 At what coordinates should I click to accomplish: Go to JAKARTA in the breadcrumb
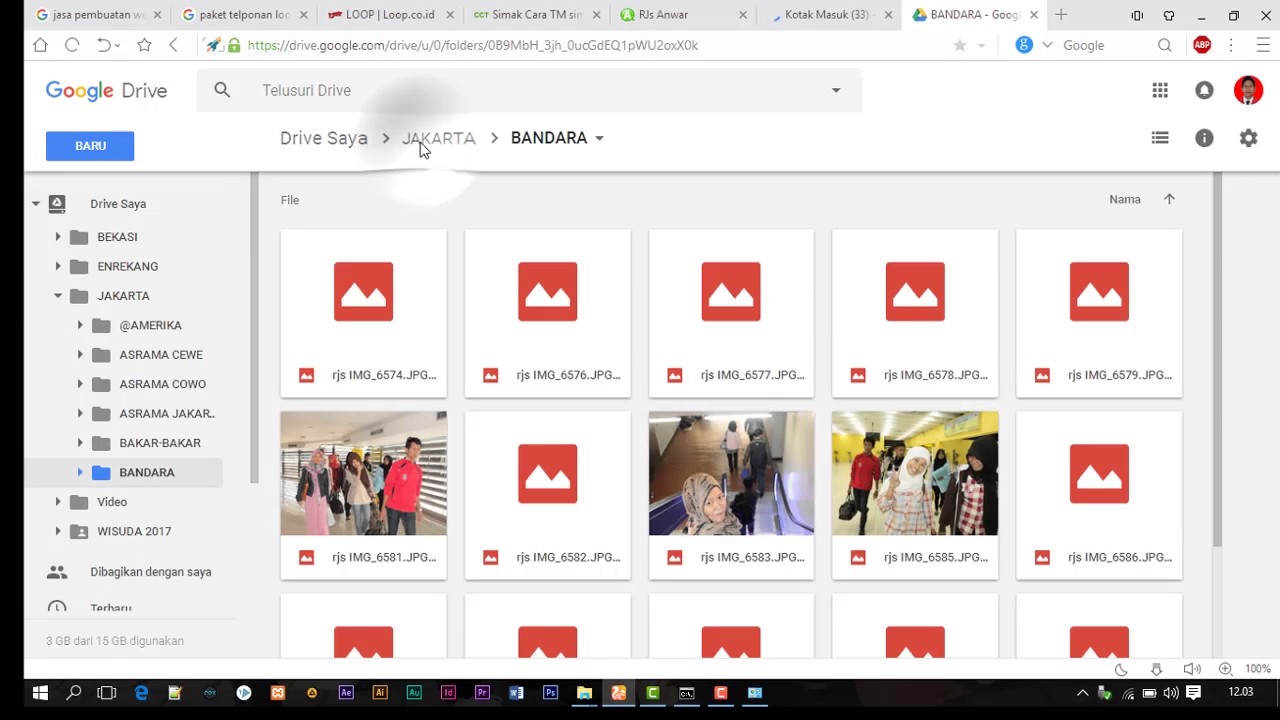(x=438, y=138)
